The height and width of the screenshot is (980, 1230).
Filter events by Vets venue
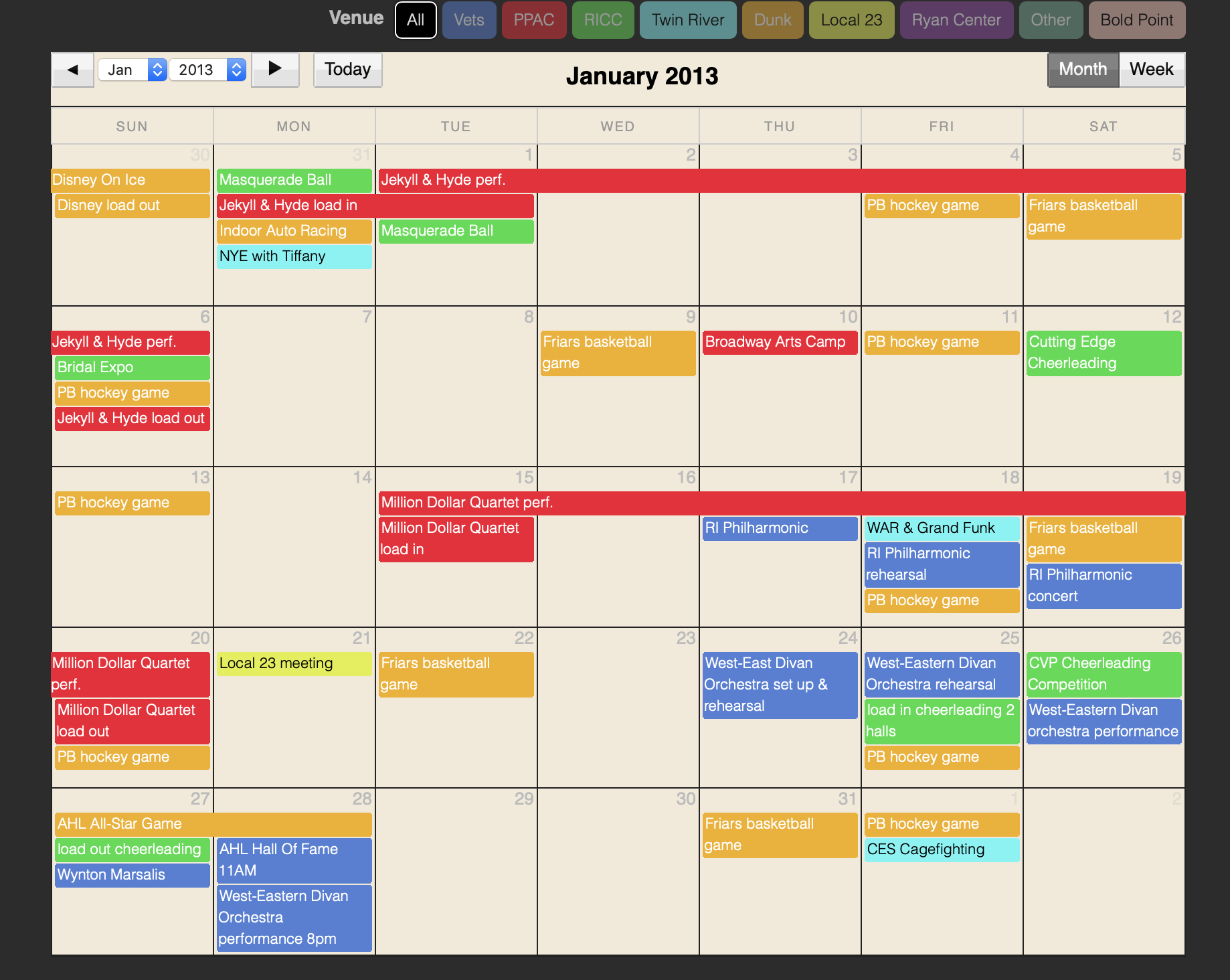coord(468,20)
